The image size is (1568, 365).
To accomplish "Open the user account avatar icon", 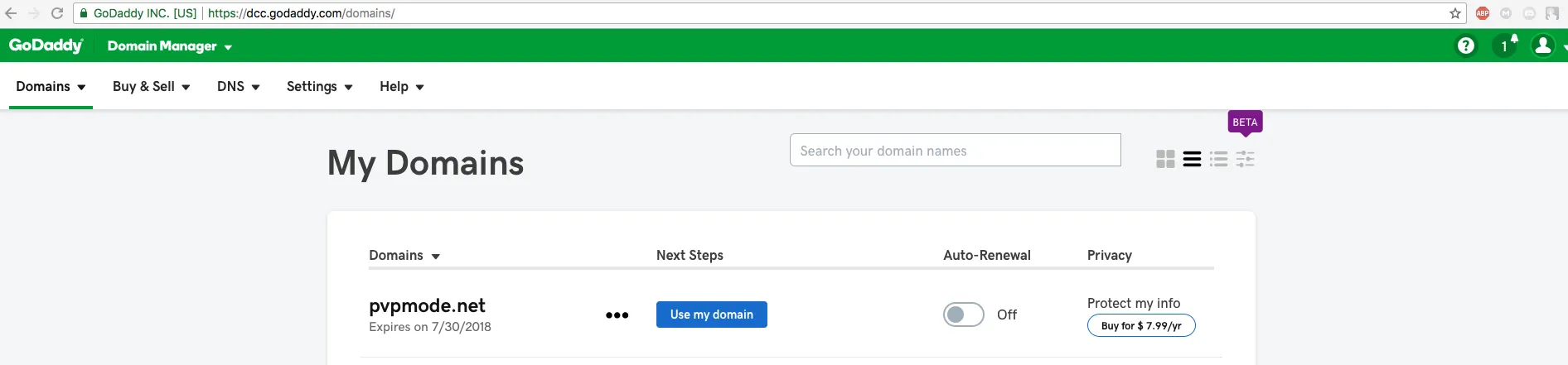I will pos(1543,46).
